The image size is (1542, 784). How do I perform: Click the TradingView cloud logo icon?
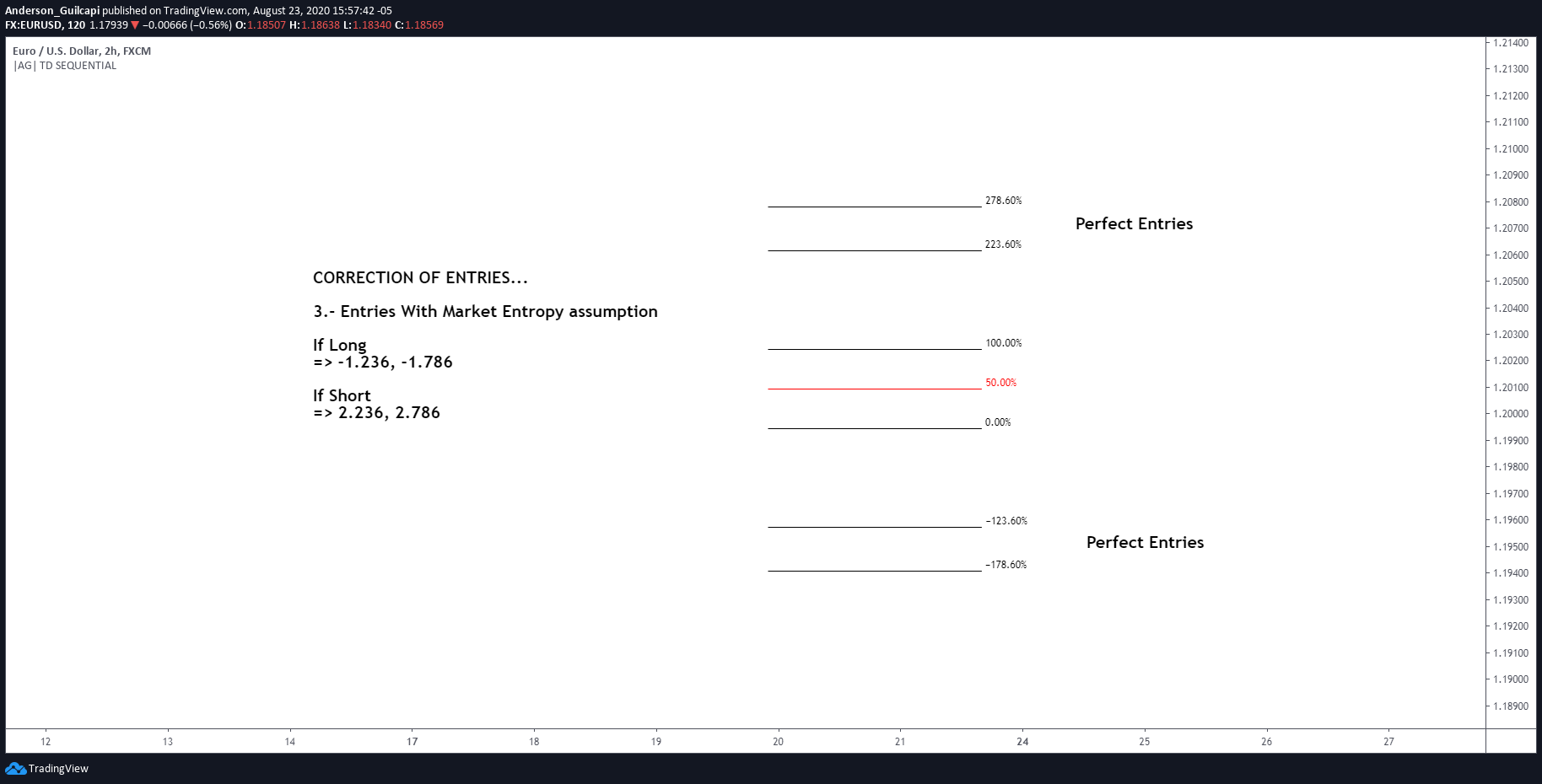point(15,768)
